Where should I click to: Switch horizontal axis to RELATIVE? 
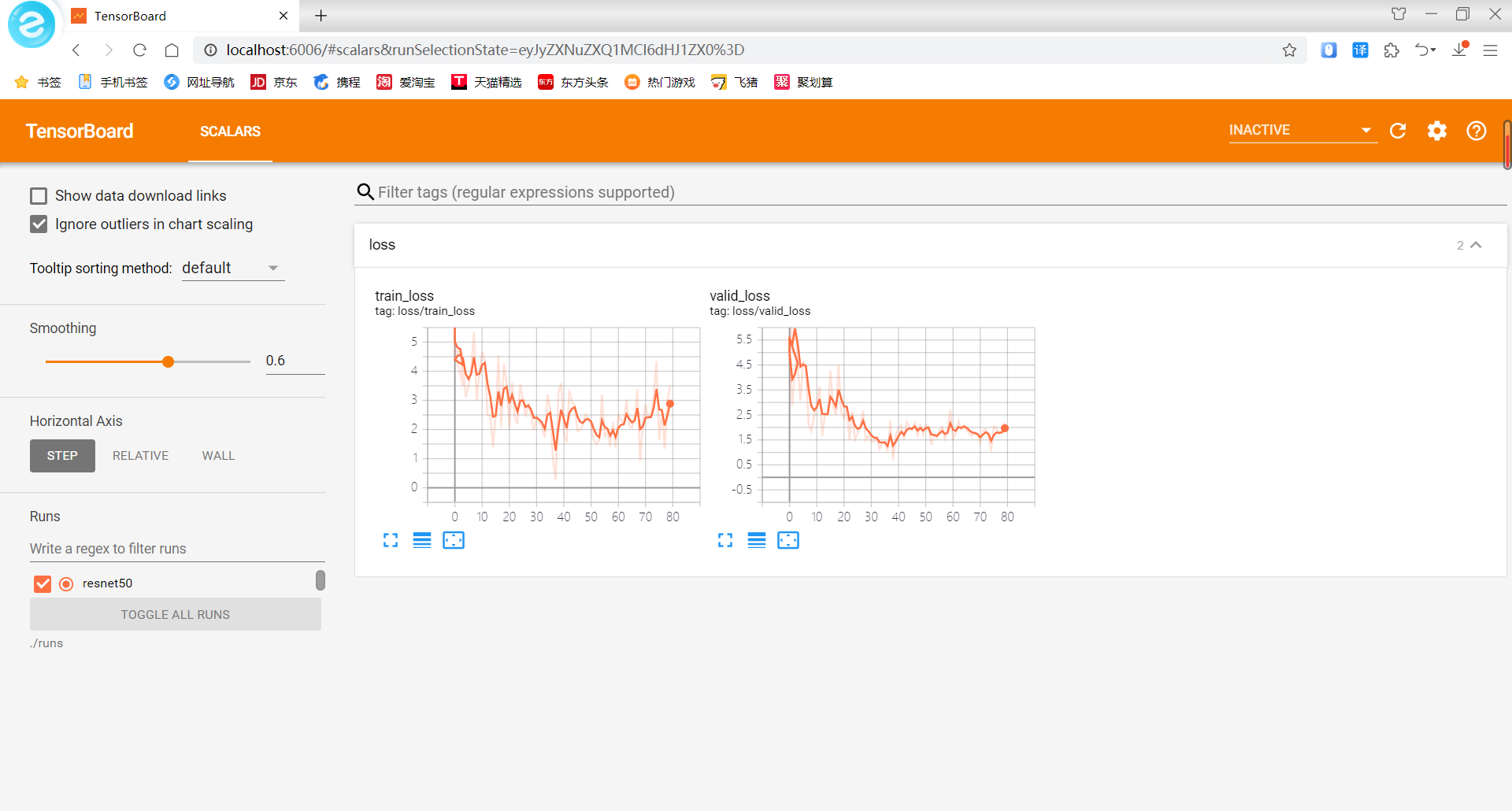tap(140, 455)
